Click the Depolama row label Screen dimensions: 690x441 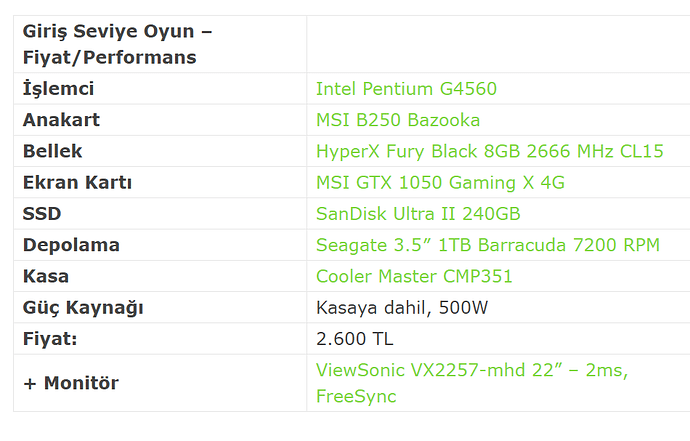point(71,245)
